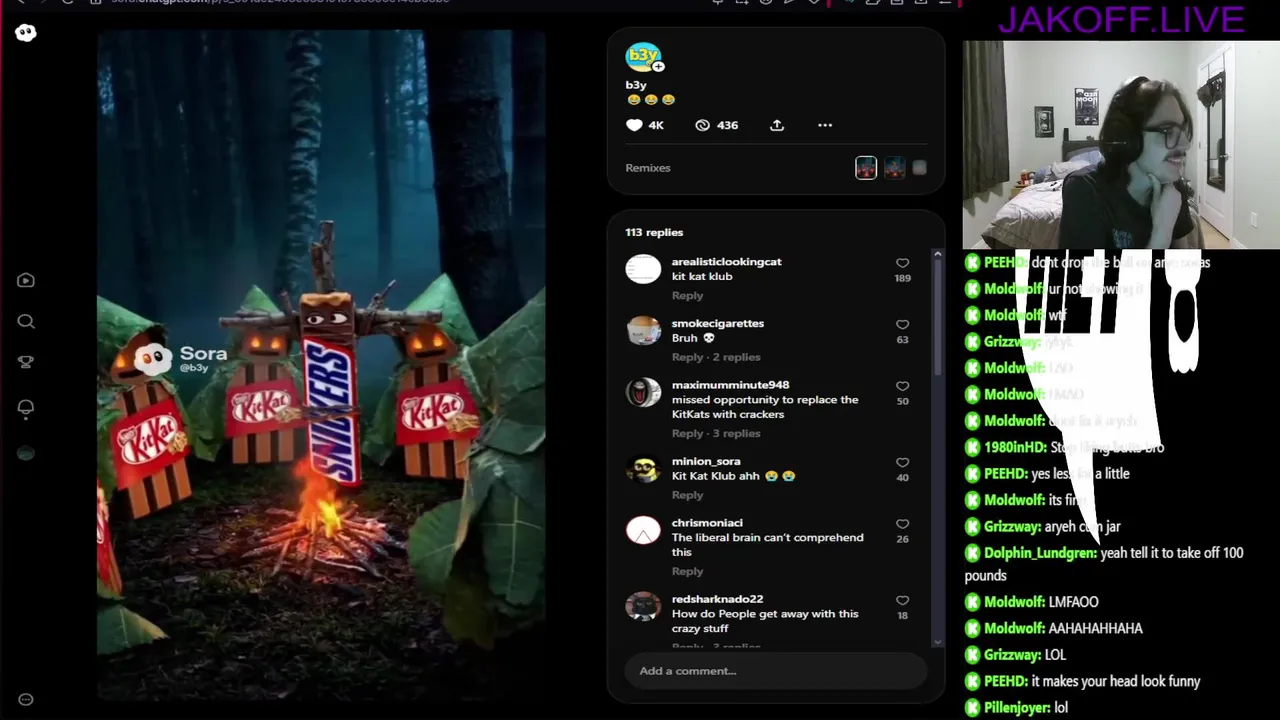The width and height of the screenshot is (1280, 720).
Task: Click Pillenjoyer in stream chat
Action: coord(1017,707)
